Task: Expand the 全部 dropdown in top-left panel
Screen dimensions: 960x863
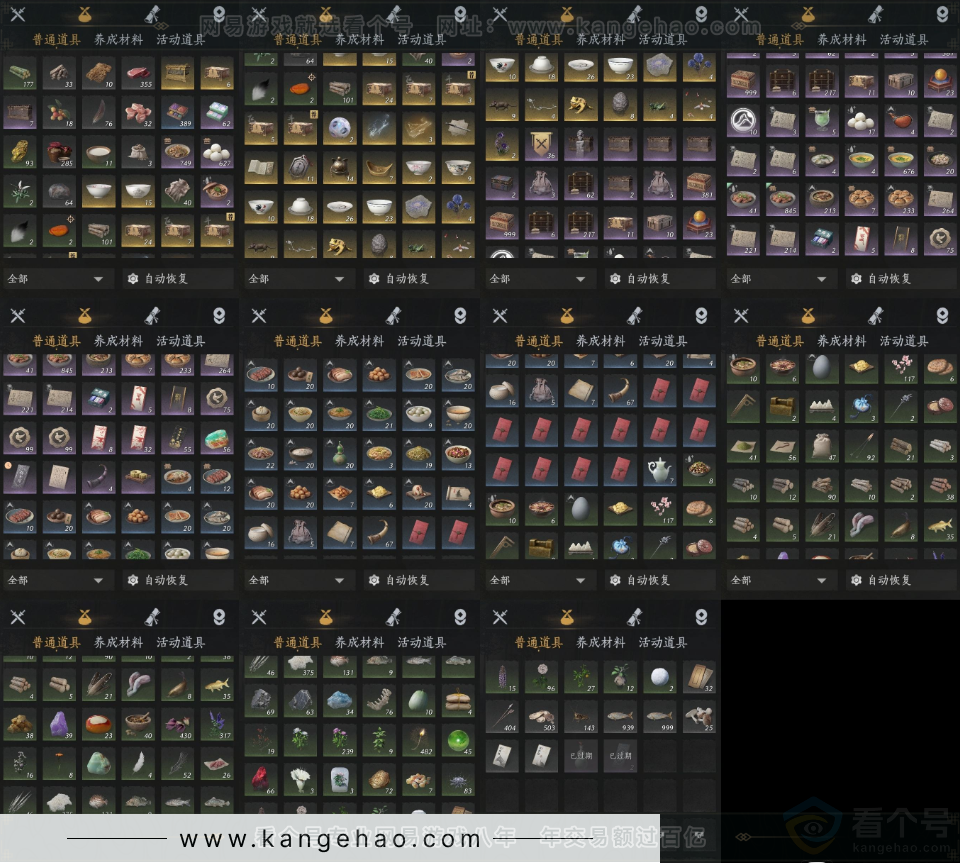Action: click(x=57, y=278)
